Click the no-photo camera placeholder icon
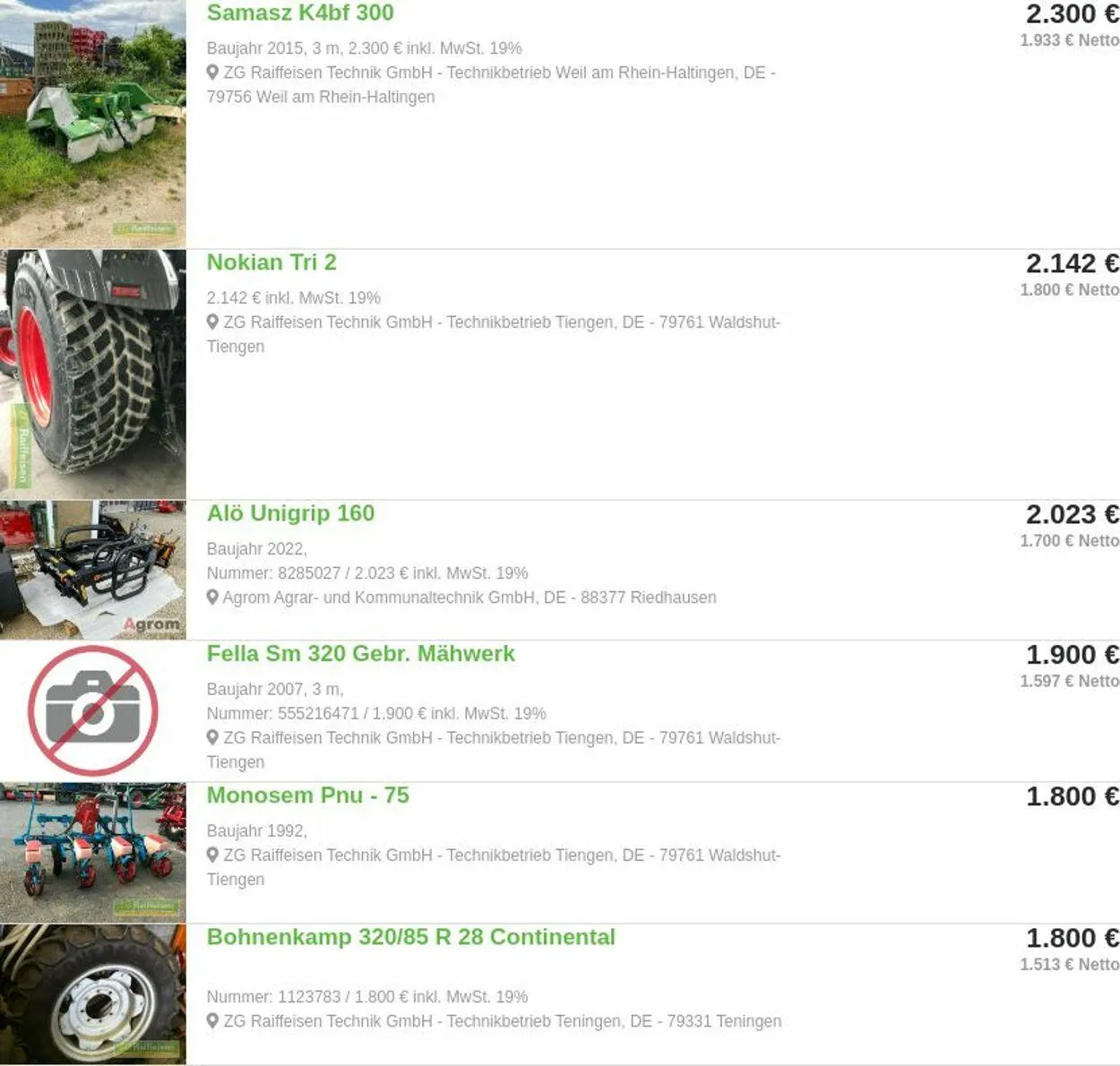1120x1066 pixels. 93,710
